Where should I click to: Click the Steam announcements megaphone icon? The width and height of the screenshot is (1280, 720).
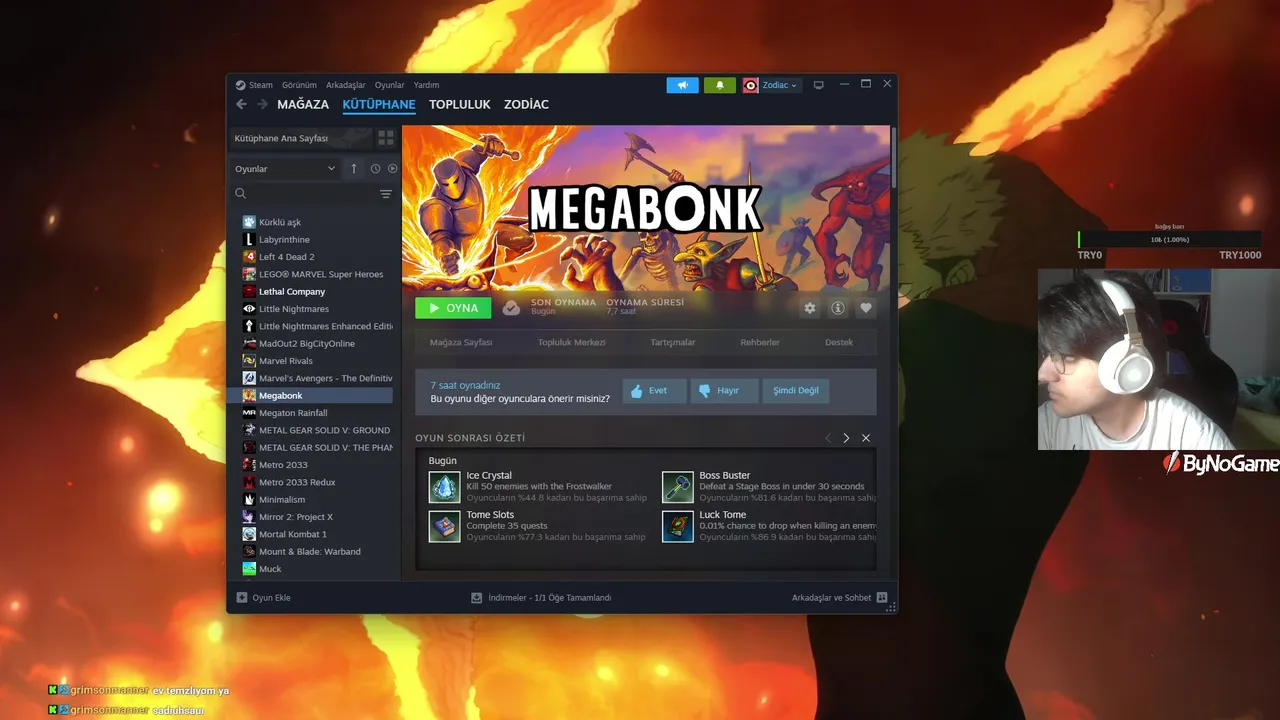(x=682, y=85)
